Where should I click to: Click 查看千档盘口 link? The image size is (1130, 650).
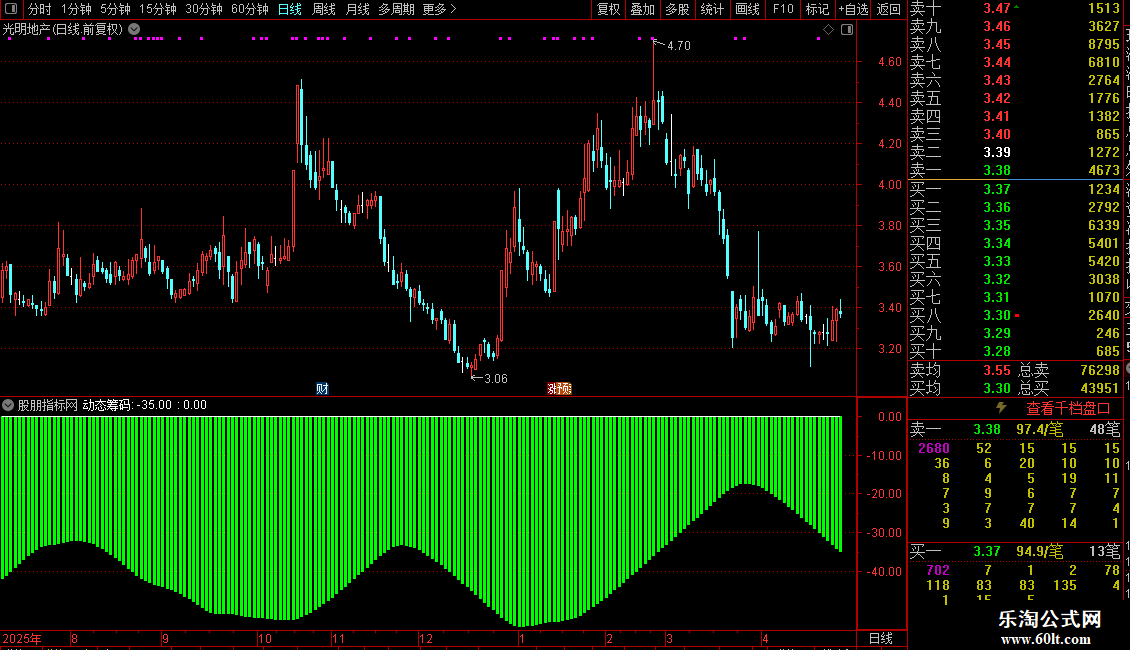pos(1068,409)
